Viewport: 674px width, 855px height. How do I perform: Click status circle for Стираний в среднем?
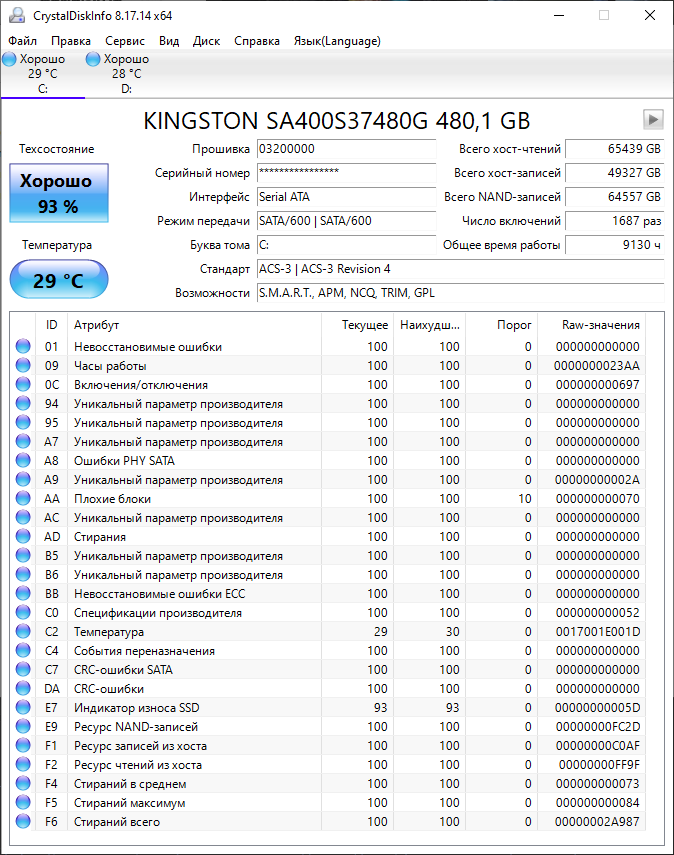tap(23, 784)
